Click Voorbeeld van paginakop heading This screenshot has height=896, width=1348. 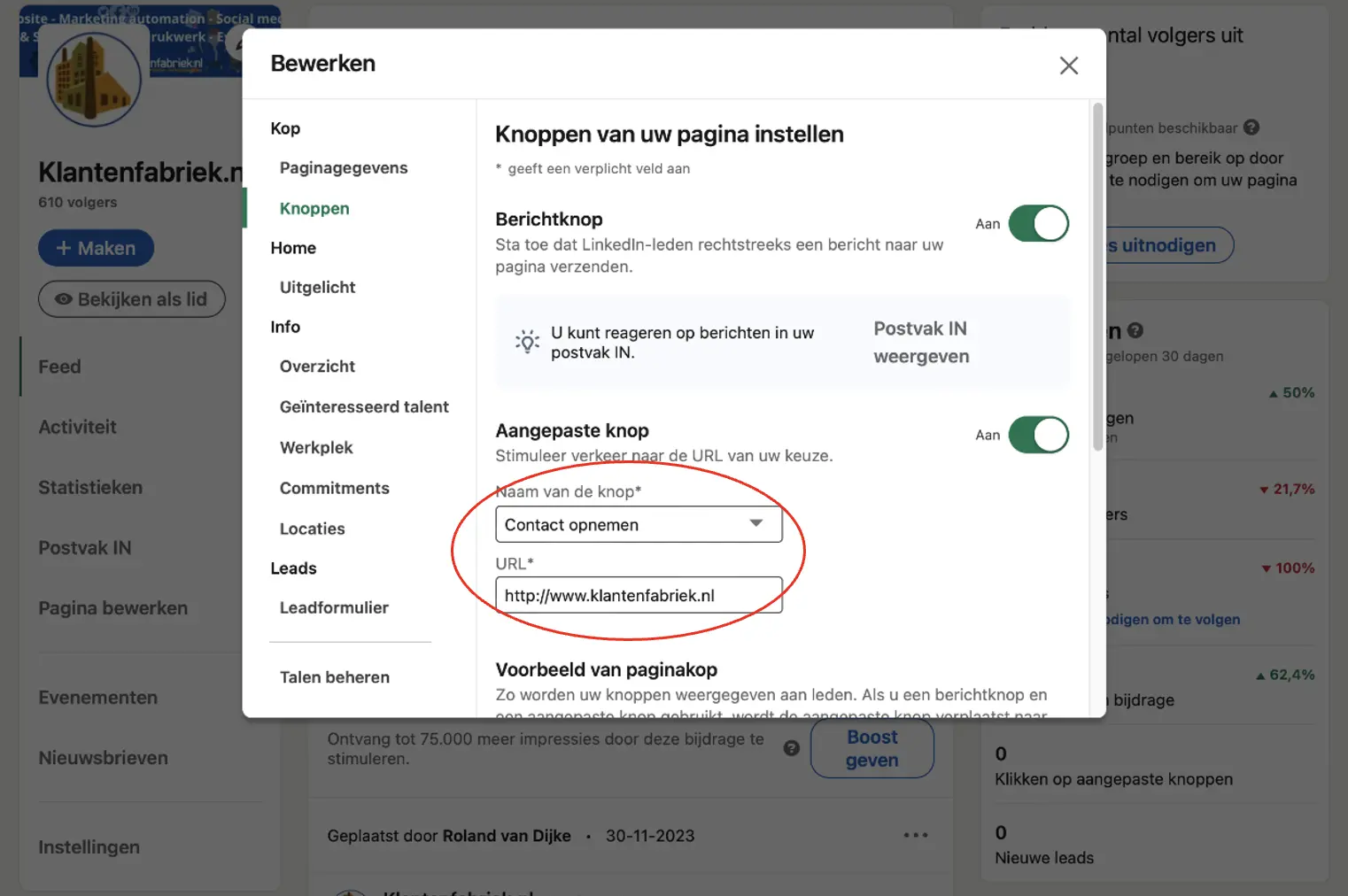(x=607, y=669)
